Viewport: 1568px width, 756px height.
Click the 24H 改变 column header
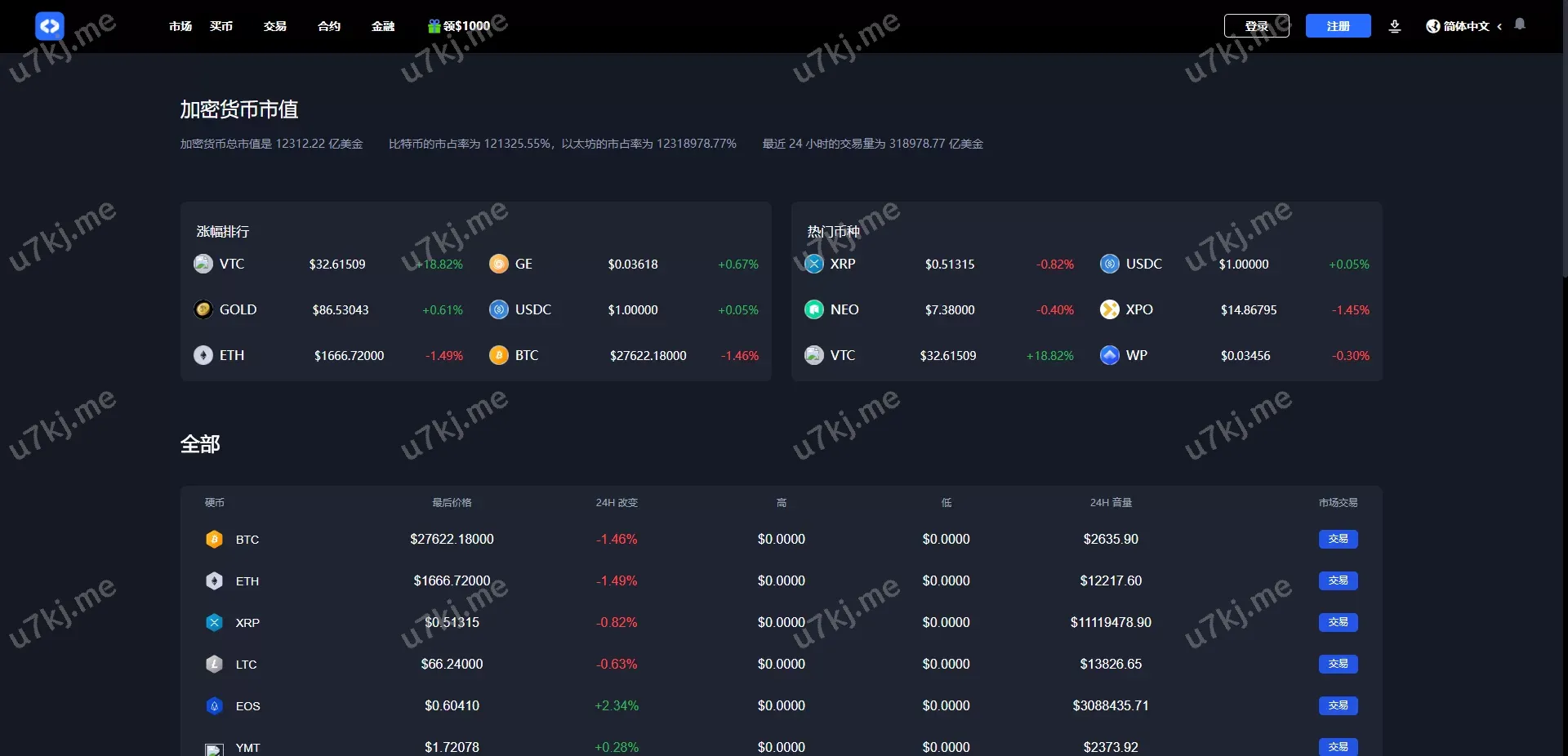tap(617, 503)
